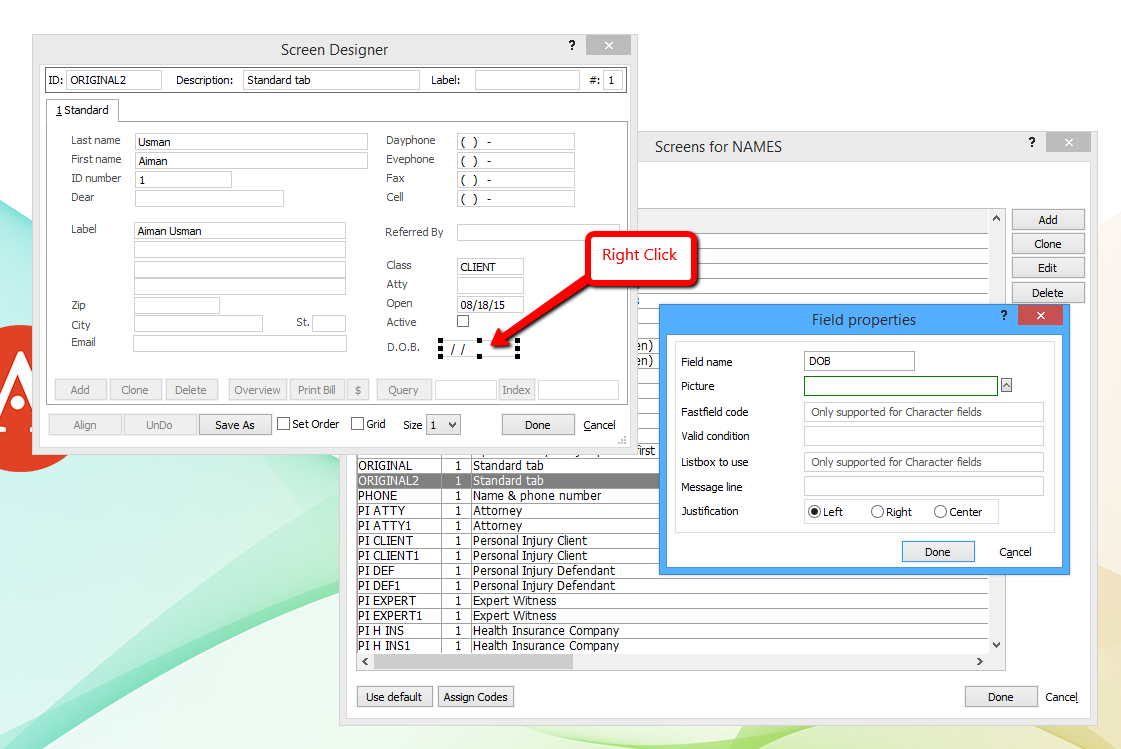Click the Save As button
1121x749 pixels.
point(235,423)
